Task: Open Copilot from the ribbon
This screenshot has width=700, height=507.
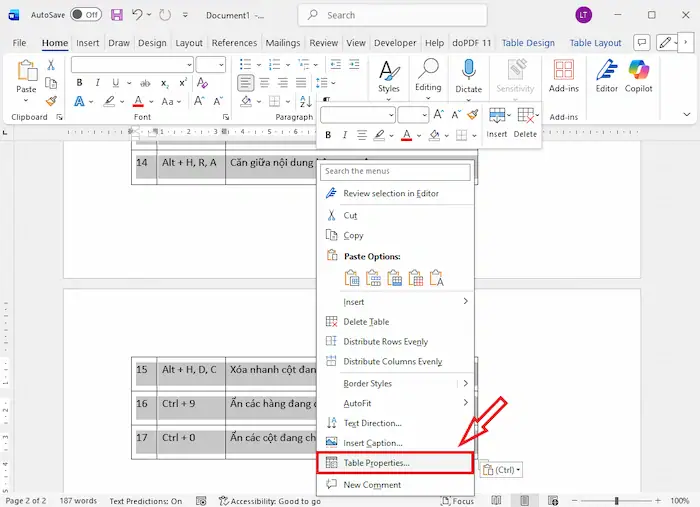Action: (x=638, y=69)
